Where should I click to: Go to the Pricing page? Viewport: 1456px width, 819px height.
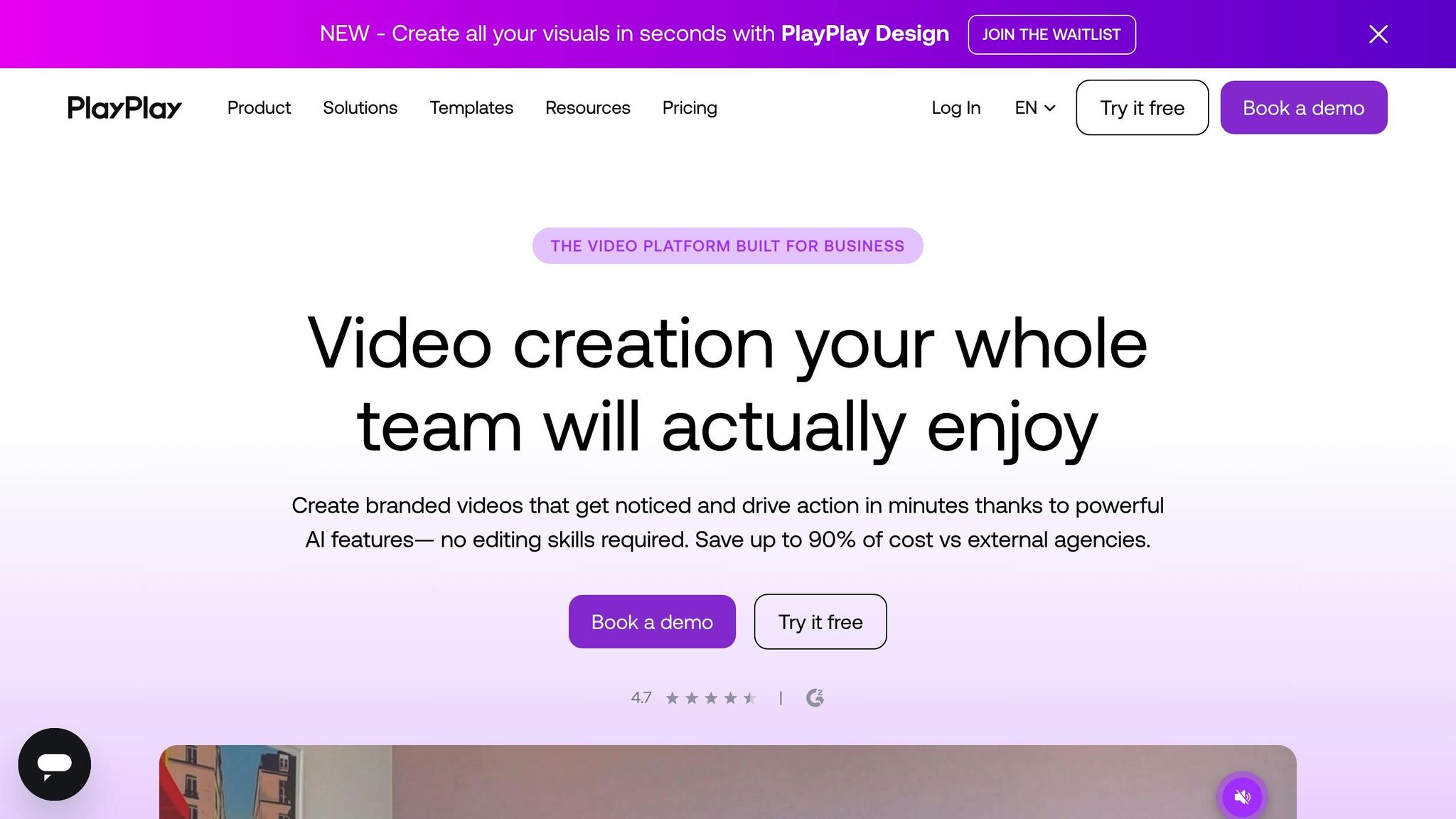(689, 107)
